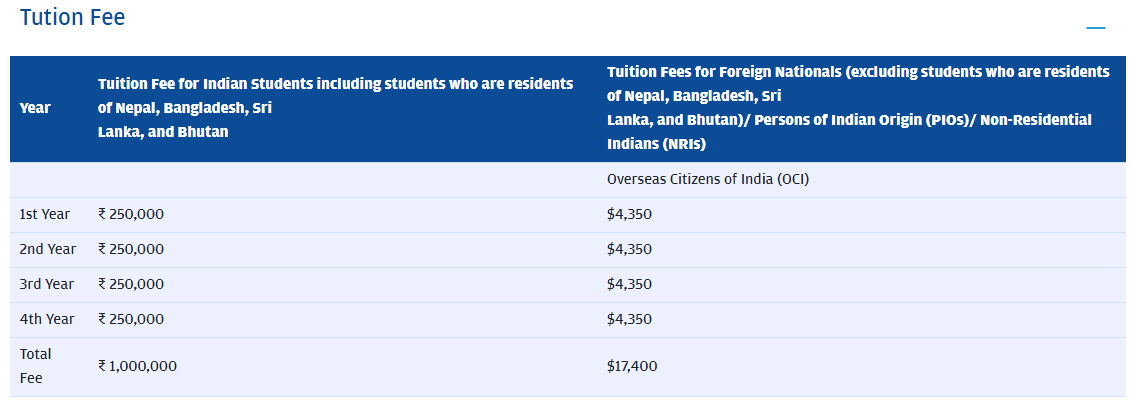Click the 1st Year ₹ 250,000 fee
The height and width of the screenshot is (403, 1131).
pos(131,214)
